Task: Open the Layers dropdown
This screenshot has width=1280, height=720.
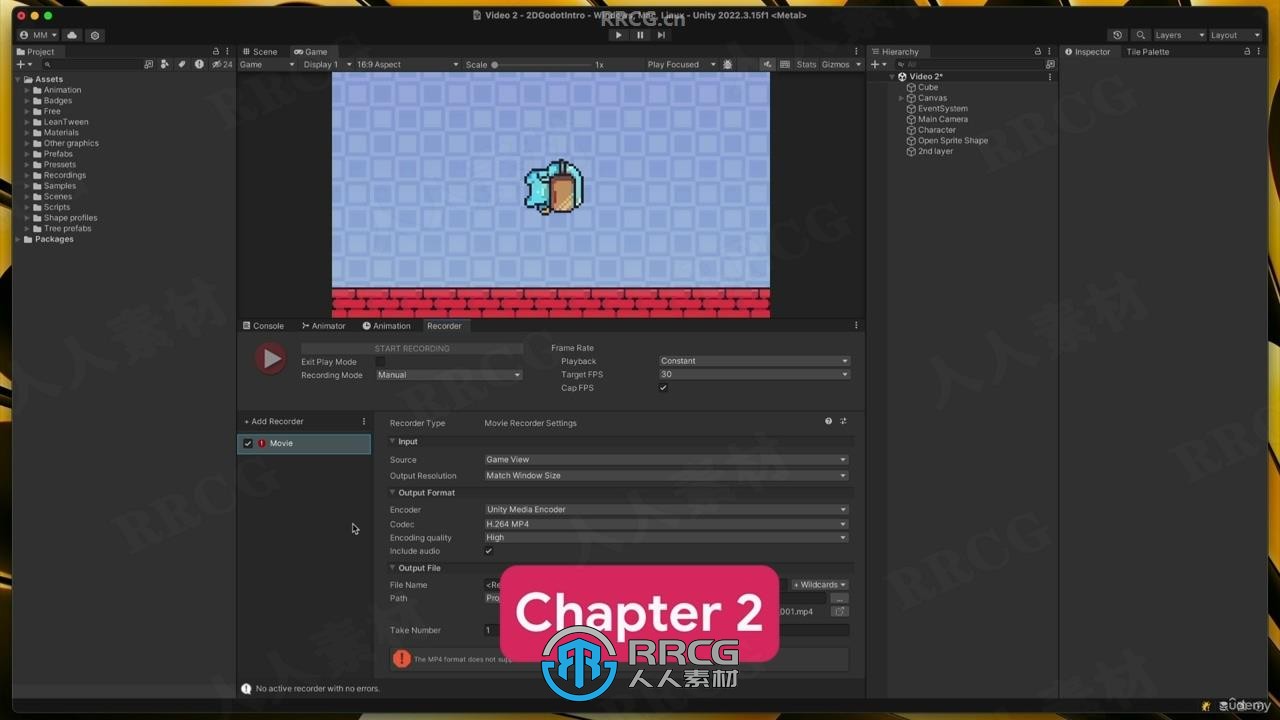Action: coord(1178,35)
